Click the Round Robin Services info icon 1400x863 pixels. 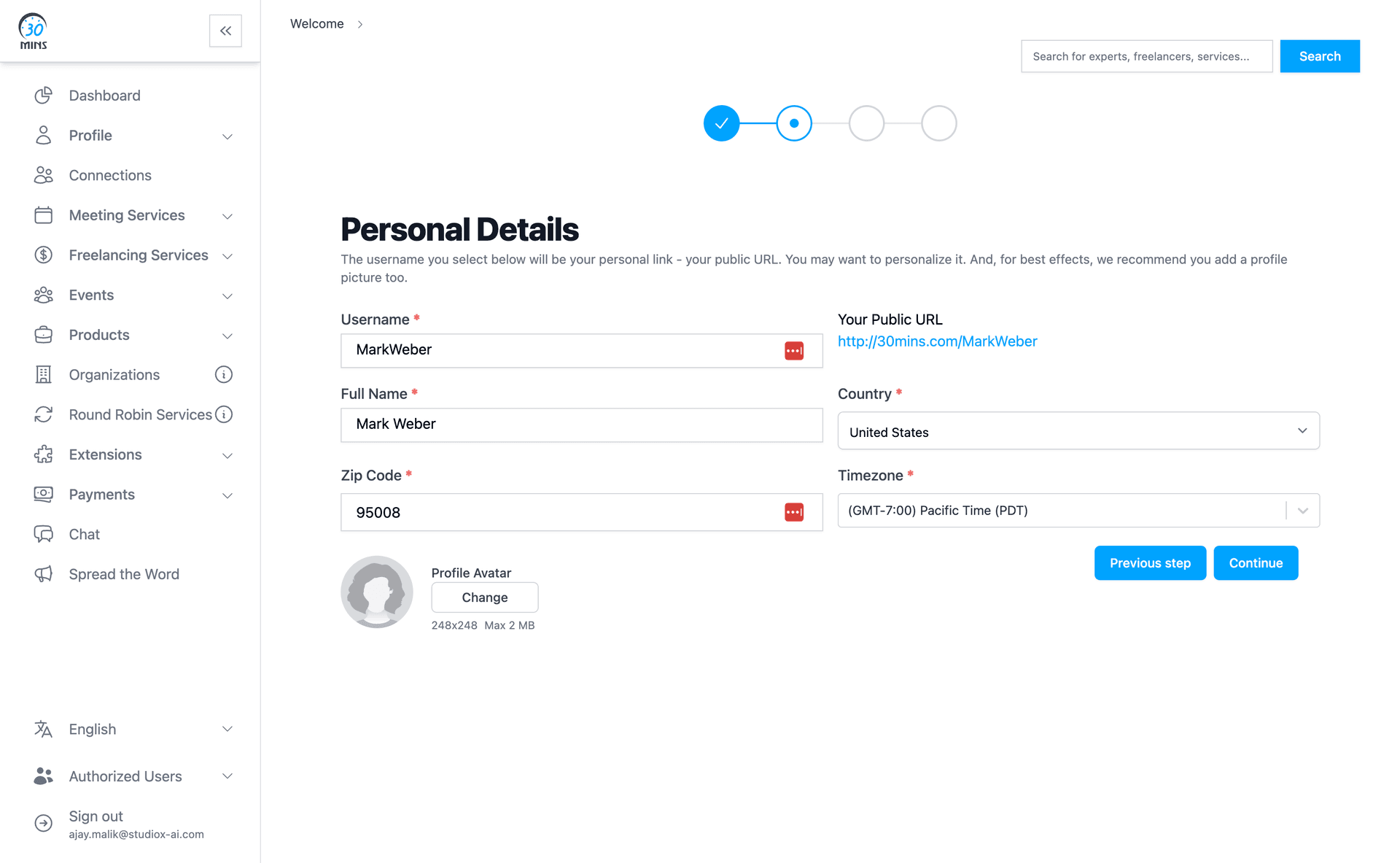224,414
